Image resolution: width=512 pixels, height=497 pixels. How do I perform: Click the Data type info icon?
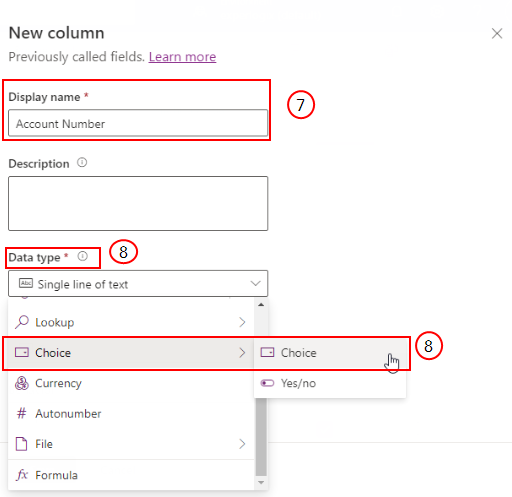(x=82, y=256)
